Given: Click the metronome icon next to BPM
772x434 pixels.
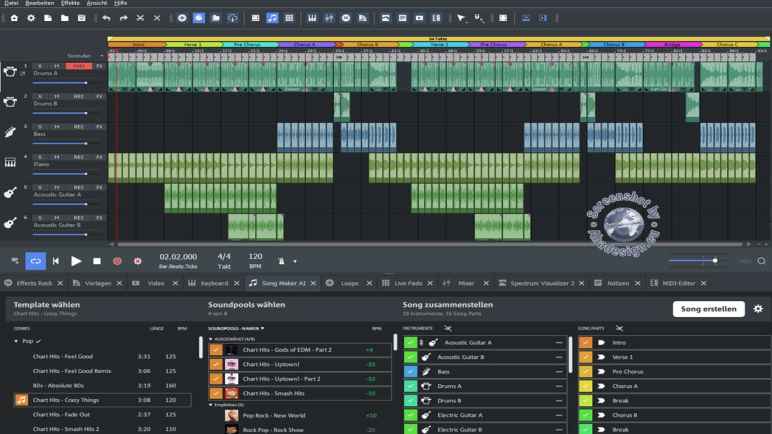Looking at the screenshot, I should click(x=281, y=261).
